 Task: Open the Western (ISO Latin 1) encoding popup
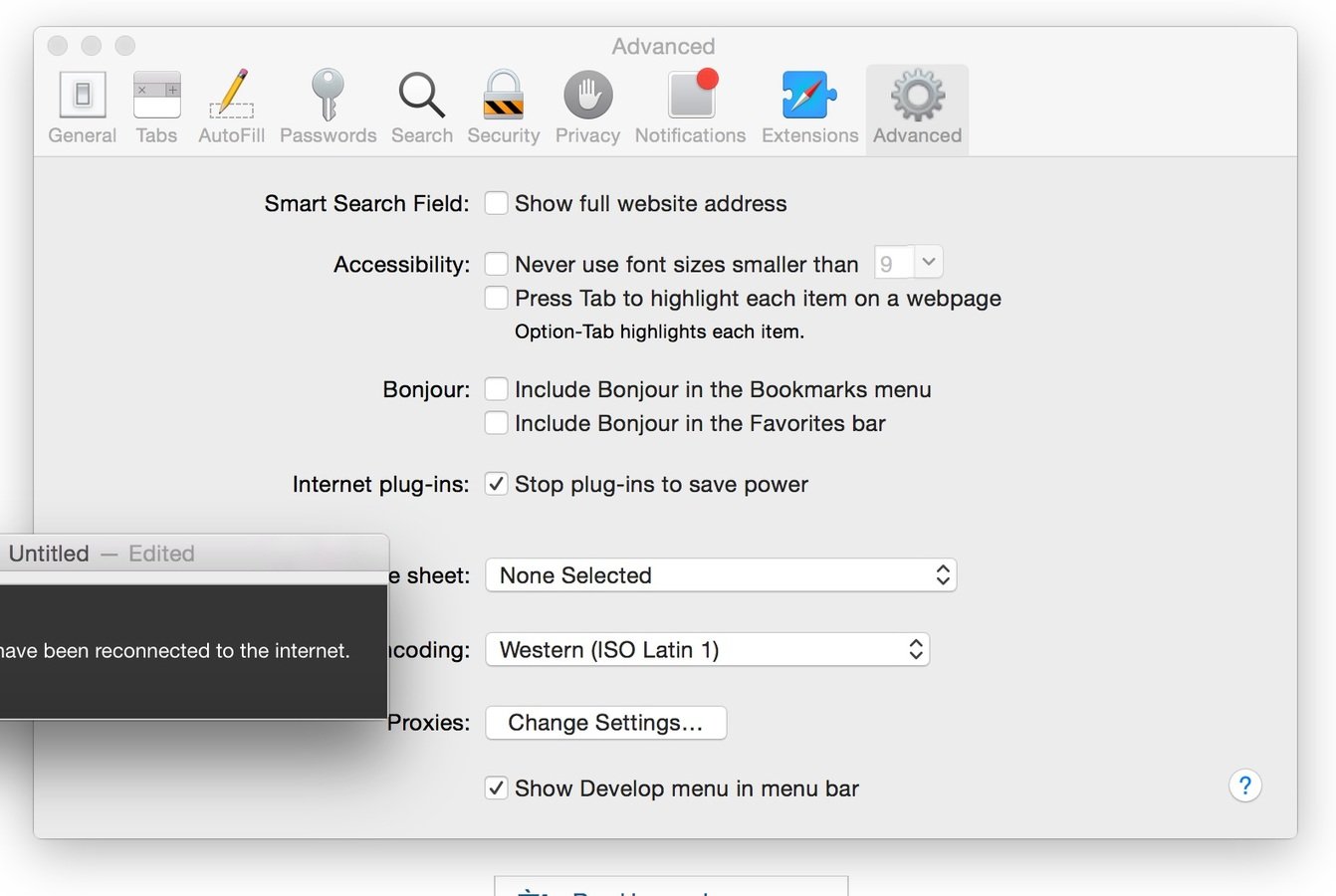707,650
